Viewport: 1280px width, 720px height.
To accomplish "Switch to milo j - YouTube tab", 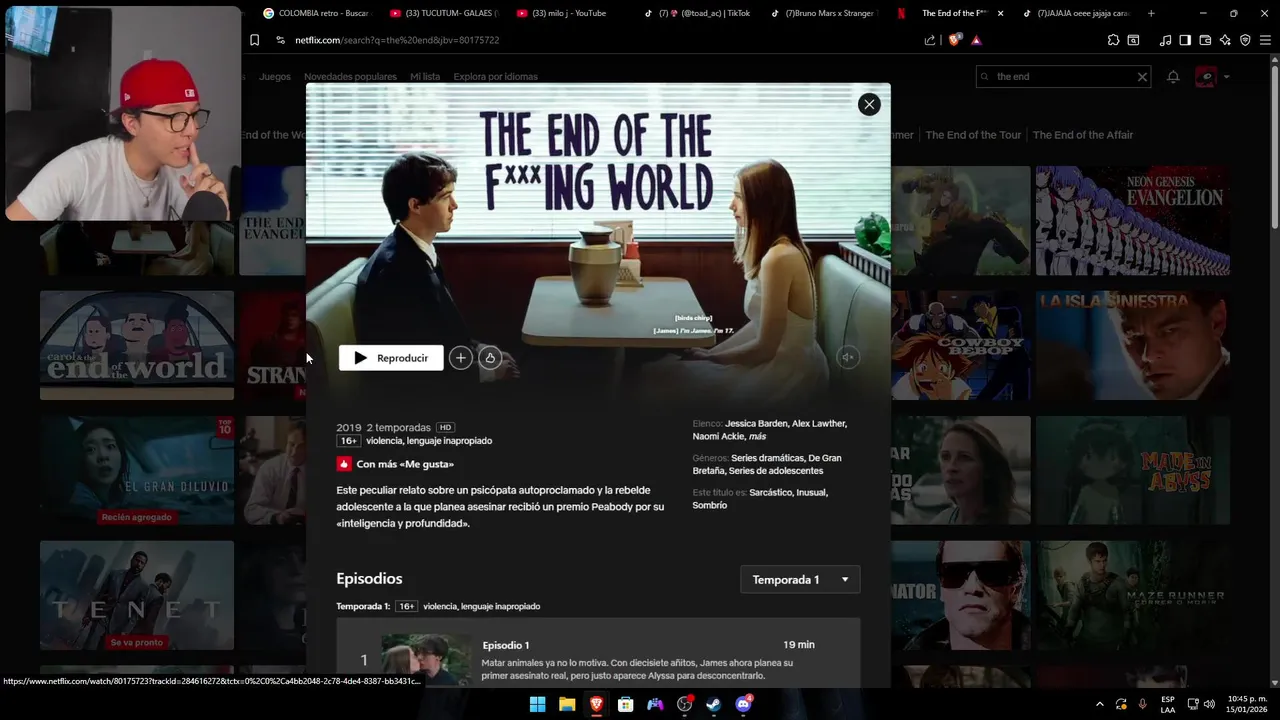I will point(569,13).
